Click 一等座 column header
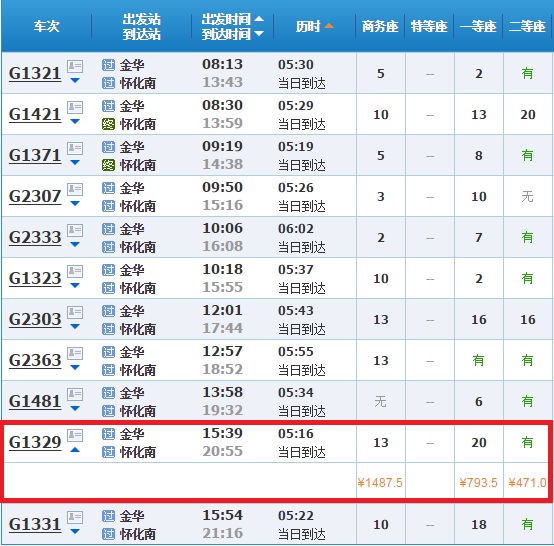 (x=478, y=26)
